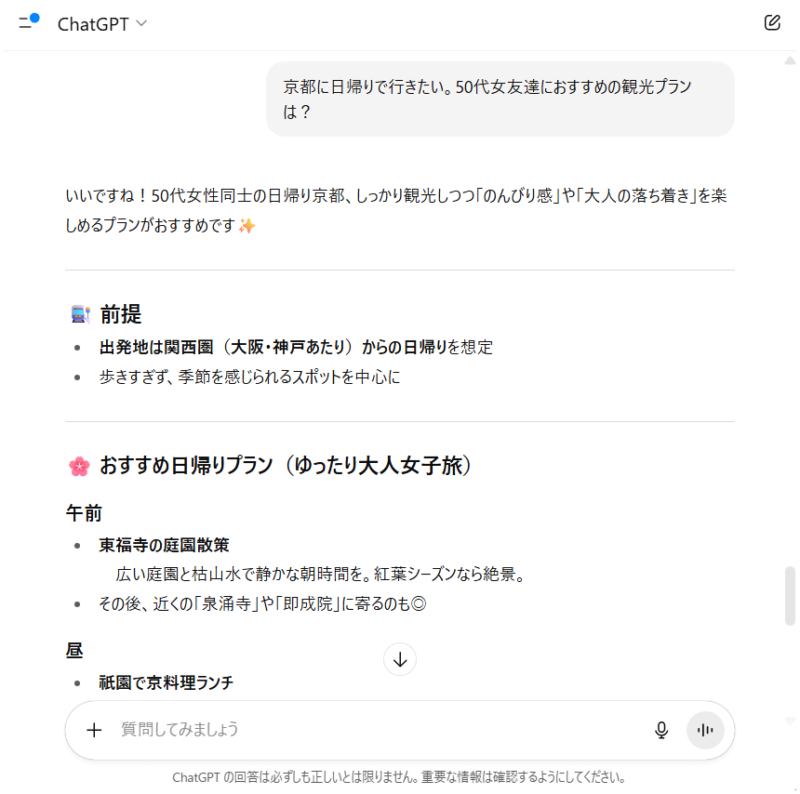
Task: Start a new chat with compose icon
Action: 771,23
